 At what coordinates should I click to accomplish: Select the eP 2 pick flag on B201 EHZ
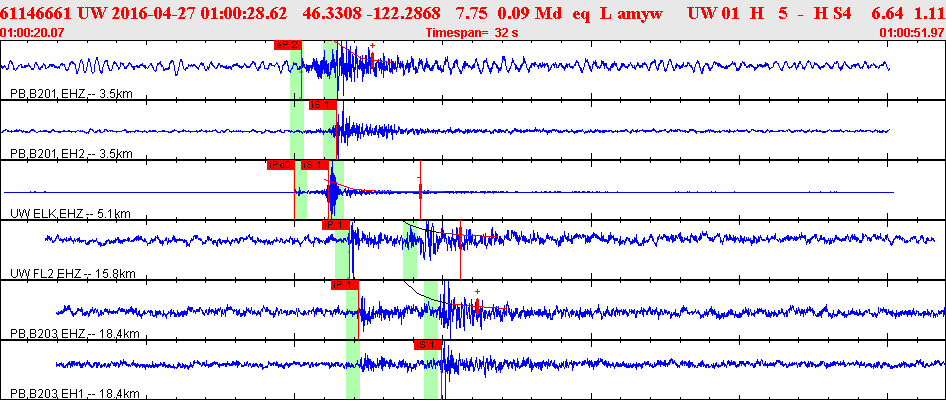[x=287, y=45]
